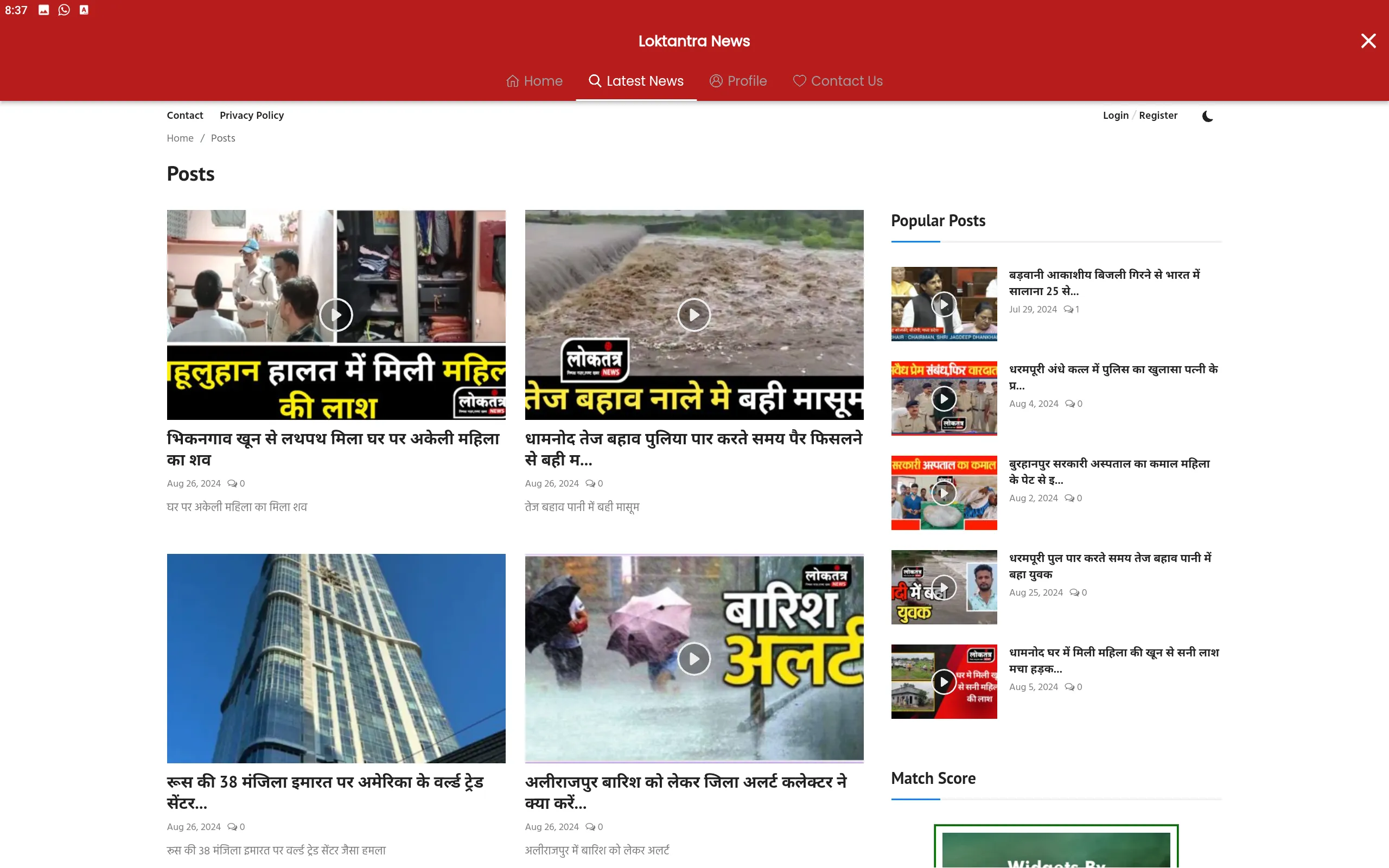Open popular post बड़वानी आकाशीय बिजली title
Image resolution: width=1389 pixels, height=868 pixels.
[x=1104, y=283]
